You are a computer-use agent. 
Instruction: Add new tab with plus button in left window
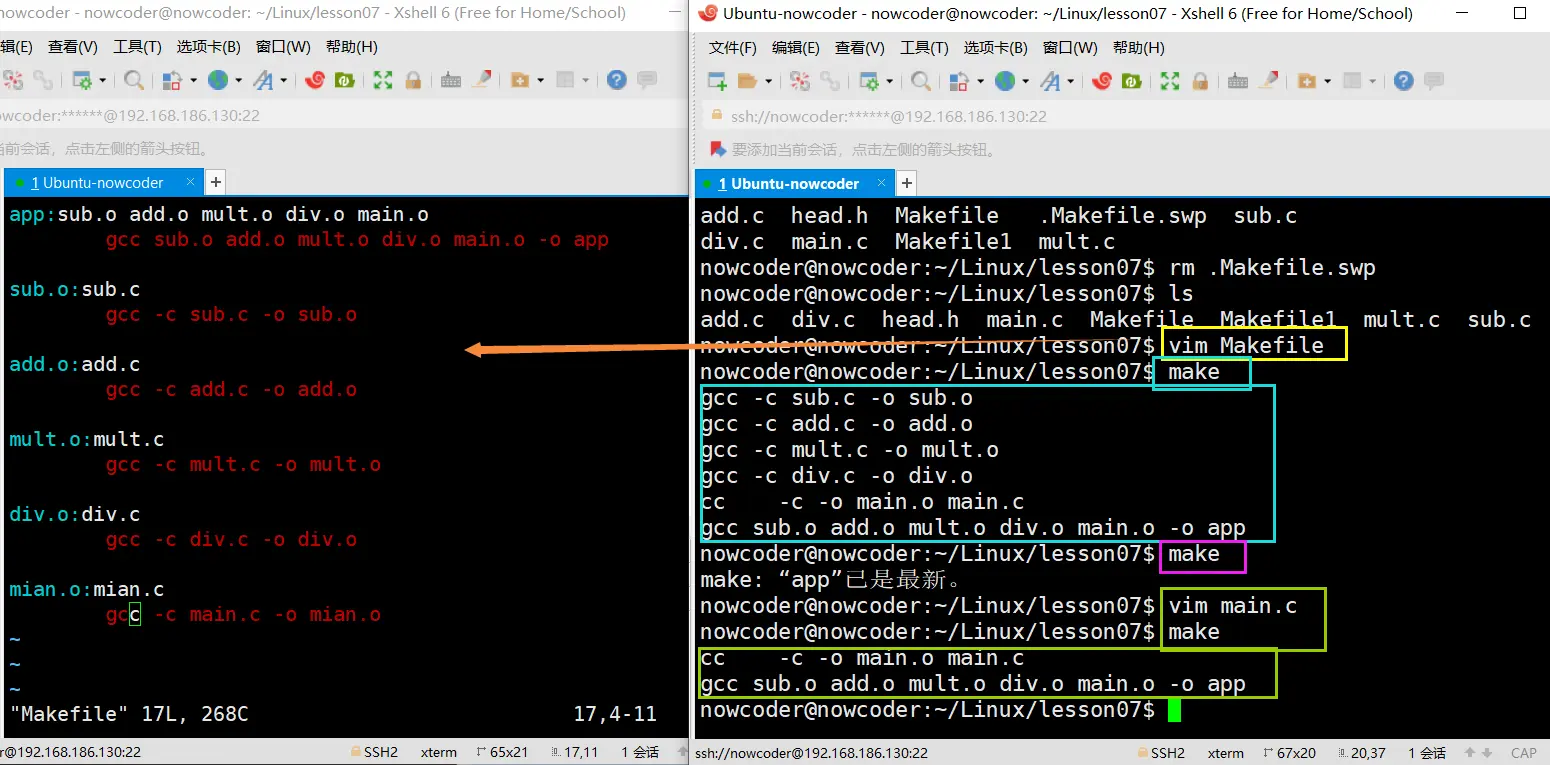[x=215, y=183]
